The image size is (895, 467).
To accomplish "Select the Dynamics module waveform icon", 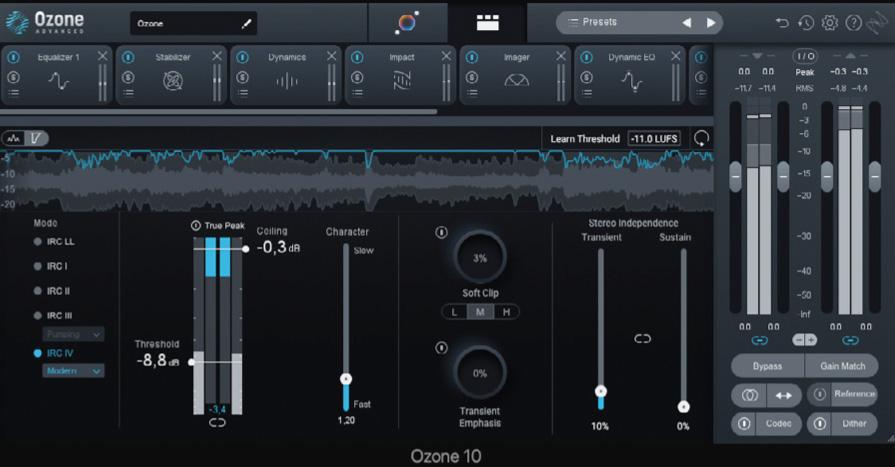I will [287, 82].
